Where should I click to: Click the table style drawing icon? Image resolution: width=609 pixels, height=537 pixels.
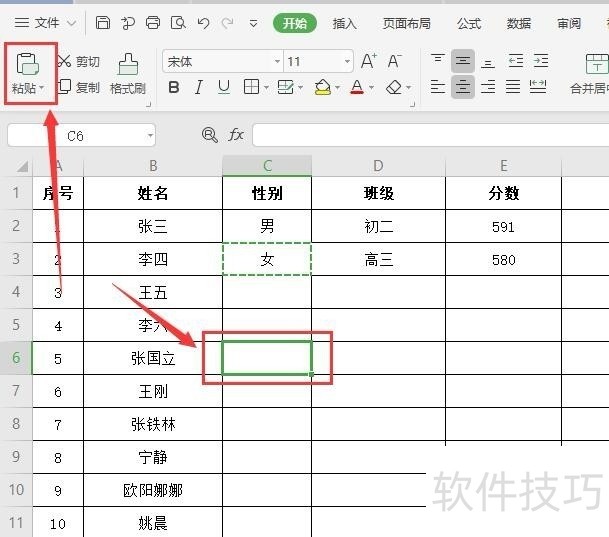click(x=286, y=87)
